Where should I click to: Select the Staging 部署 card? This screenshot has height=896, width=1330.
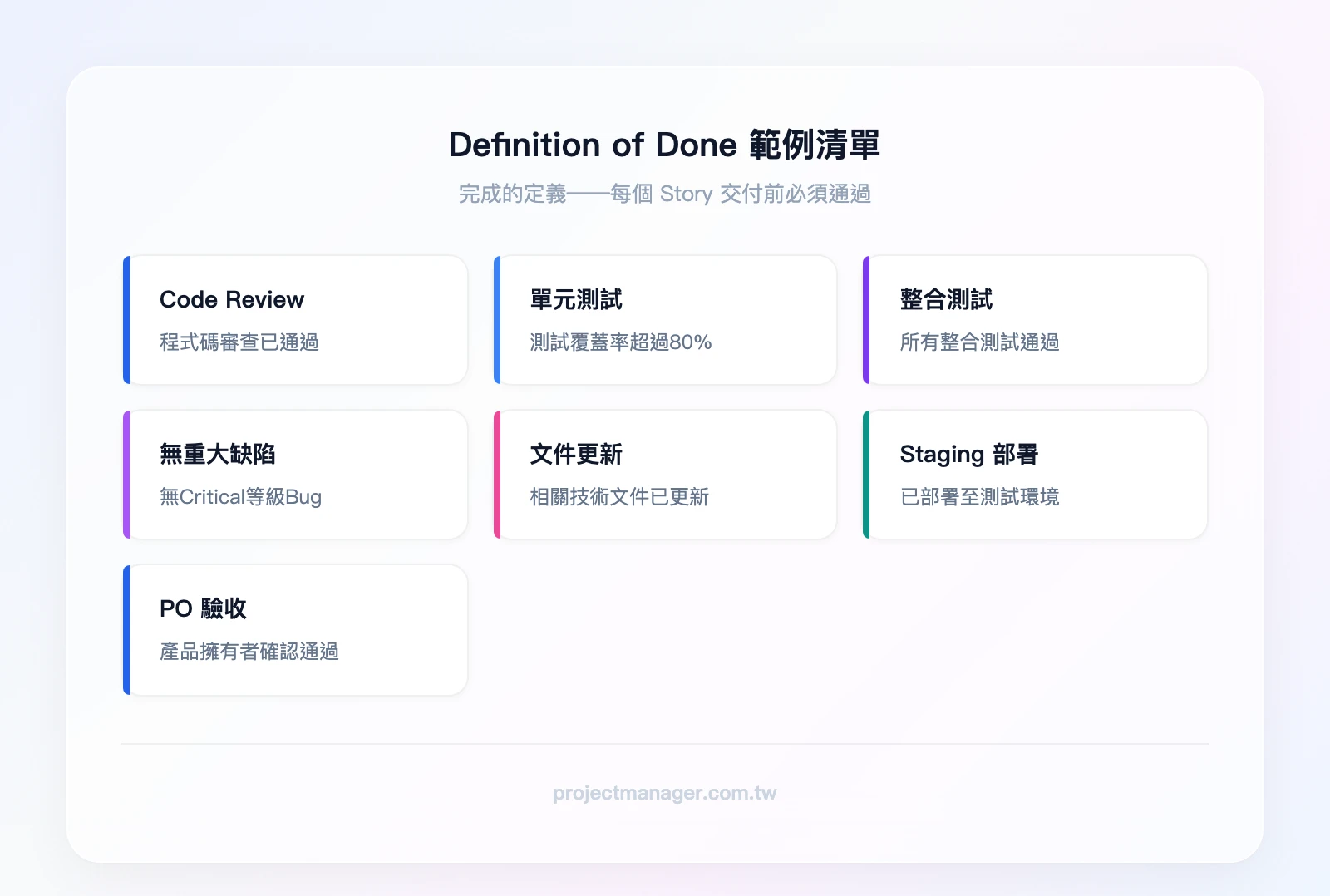coord(1035,474)
